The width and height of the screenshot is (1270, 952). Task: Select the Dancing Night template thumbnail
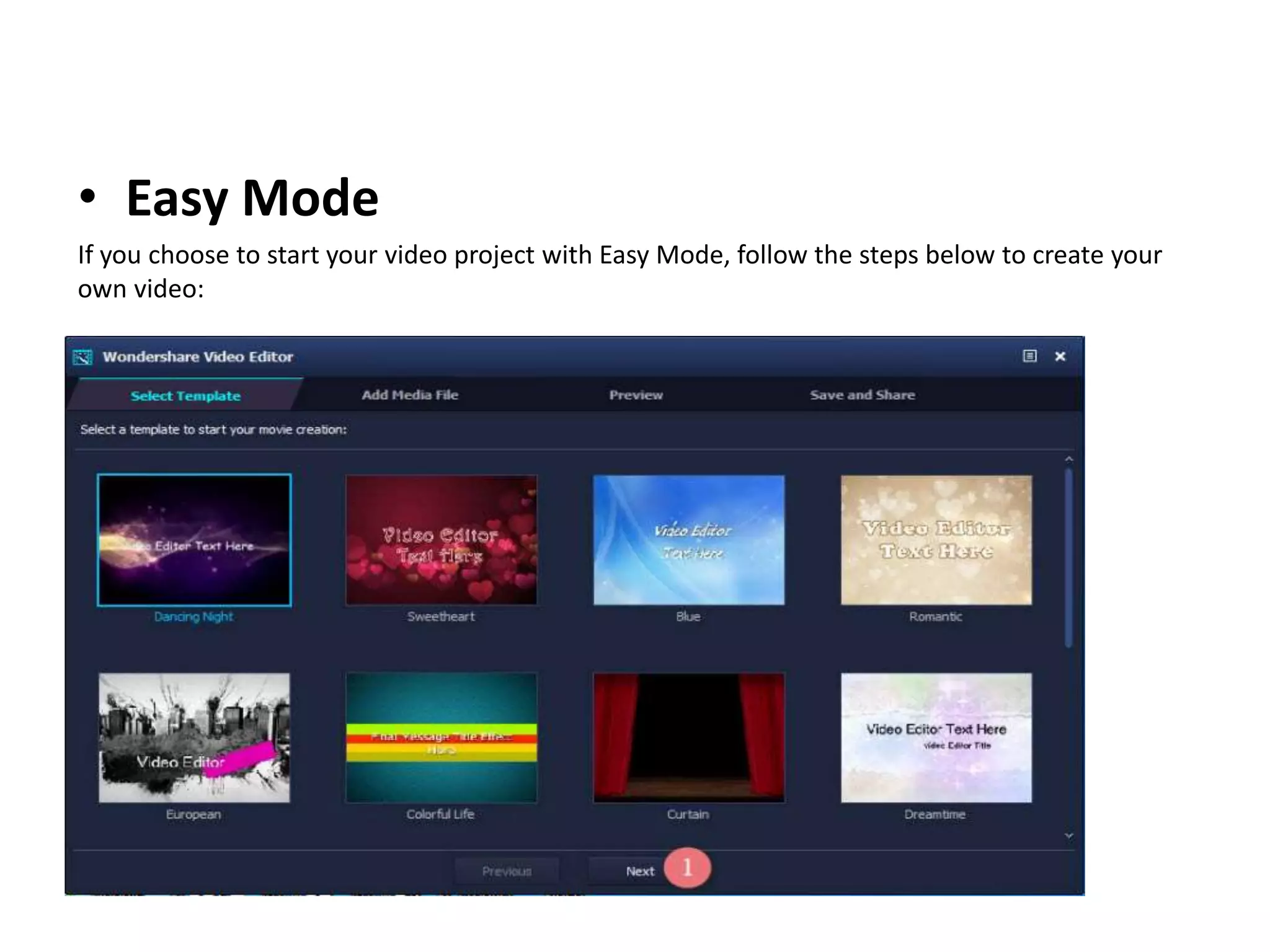point(194,540)
